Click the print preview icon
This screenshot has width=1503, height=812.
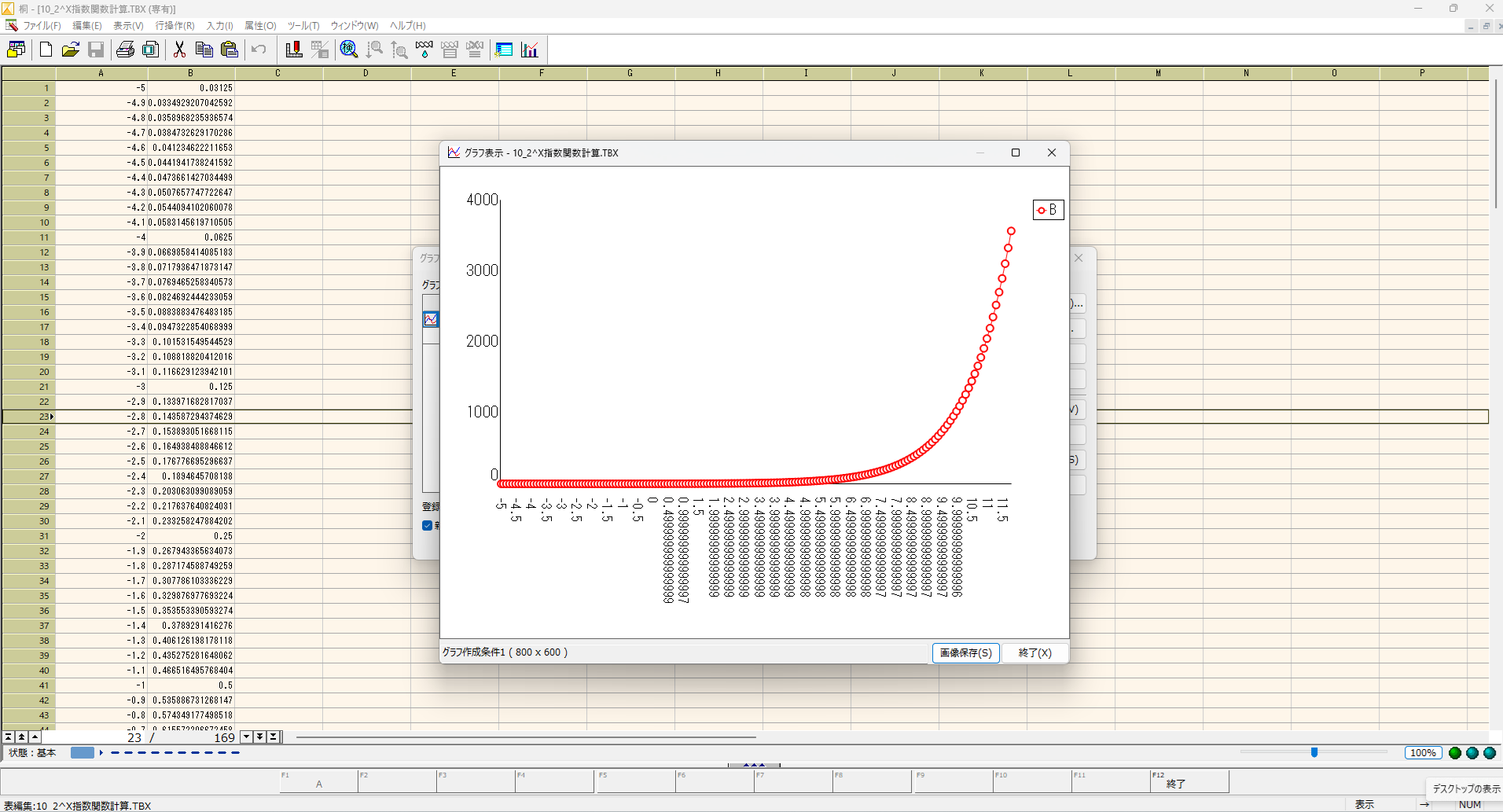(x=150, y=50)
